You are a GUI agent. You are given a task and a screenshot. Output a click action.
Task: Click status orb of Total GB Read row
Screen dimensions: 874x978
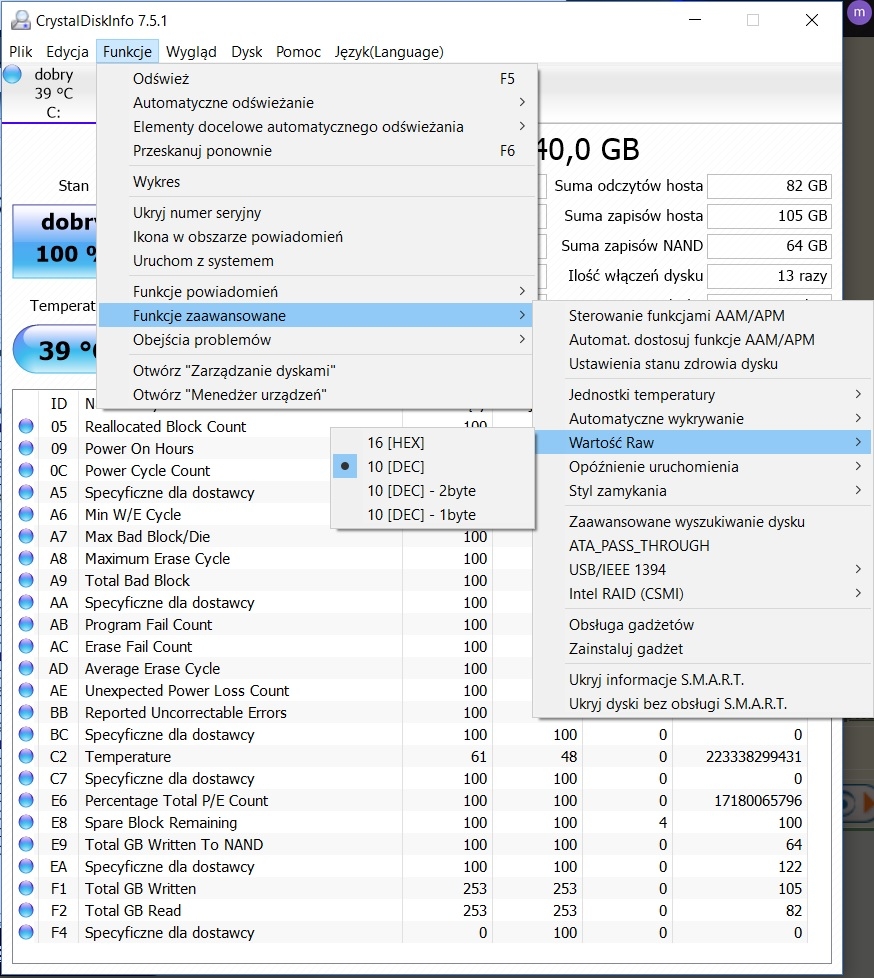pos(26,911)
